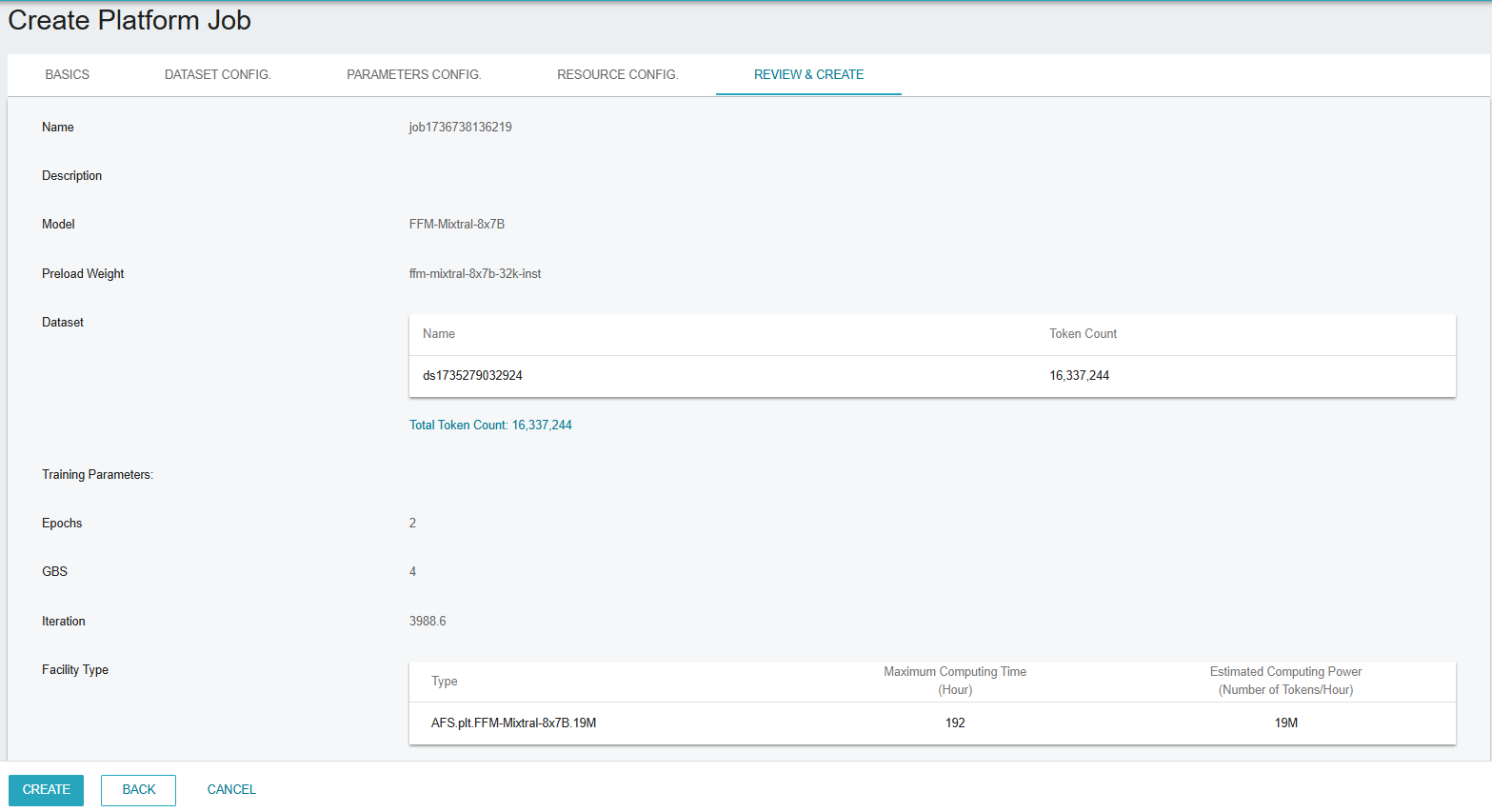Image resolution: width=1492 pixels, height=812 pixels.
Task: Click the Create Platform Job heading
Action: click(129, 20)
